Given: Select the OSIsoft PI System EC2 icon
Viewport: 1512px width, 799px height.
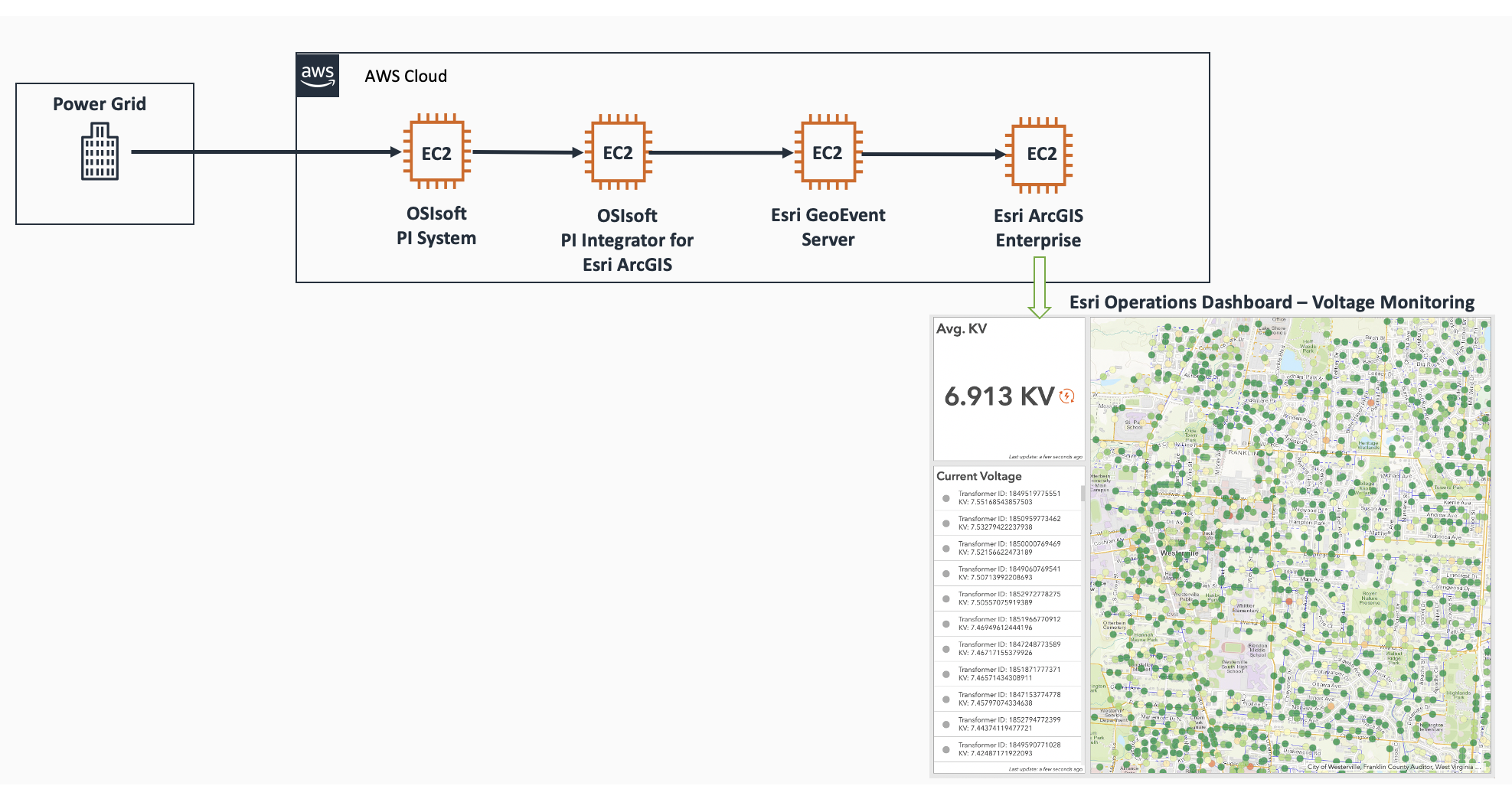Looking at the screenshot, I should coord(436,152).
